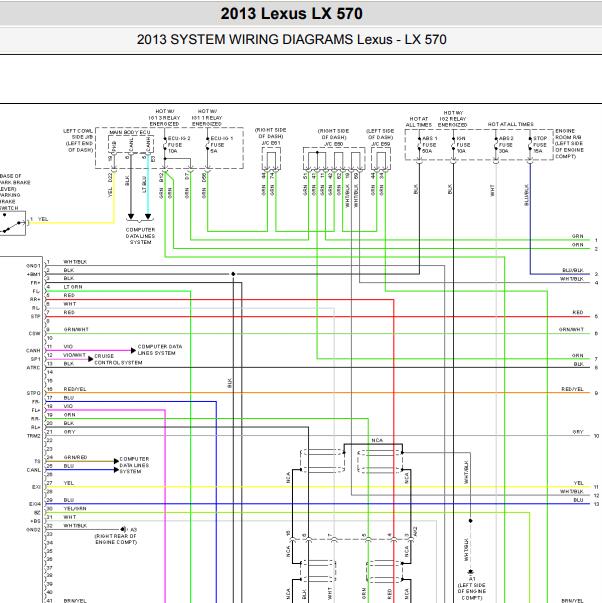Viewport: 602px width, 603px height.
Task: Click the 'HOT W/ IG2 RELAY ENERGIZED' header
Action: (x=453, y=119)
